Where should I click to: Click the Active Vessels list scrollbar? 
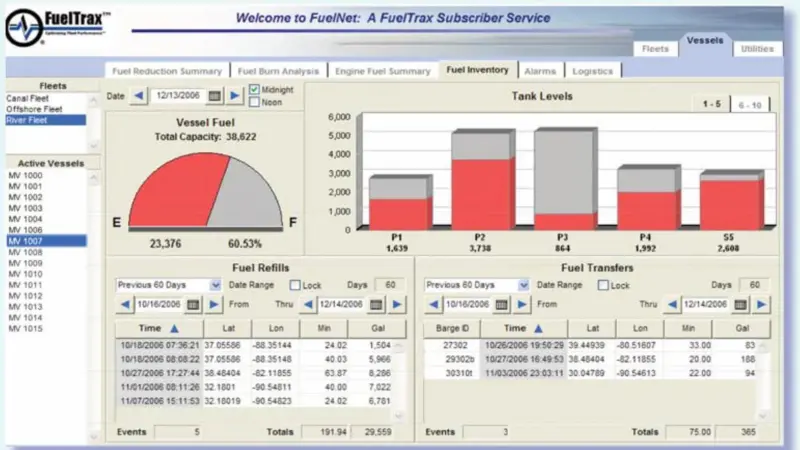click(93, 306)
